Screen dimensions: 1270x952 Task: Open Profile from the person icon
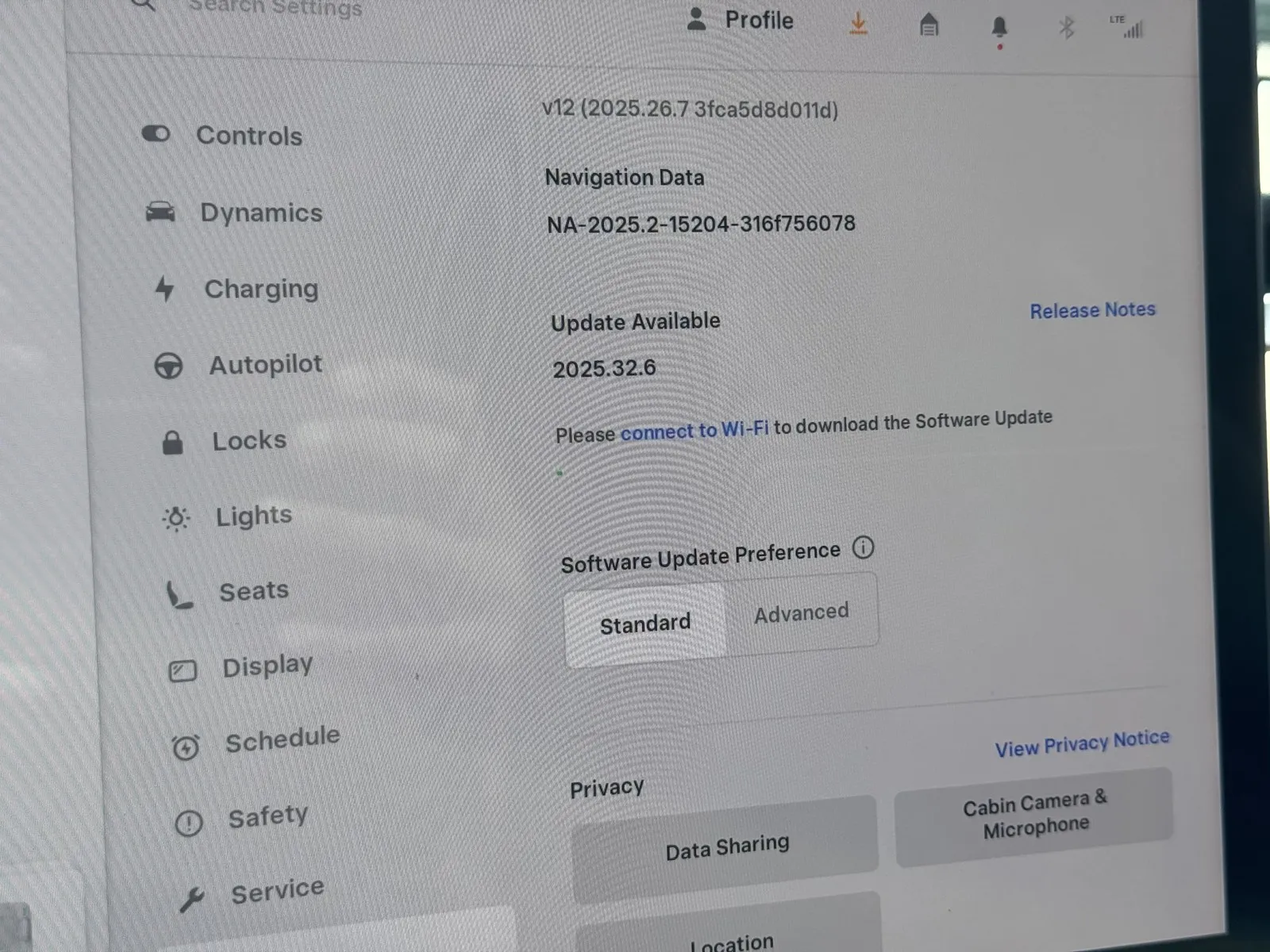(x=696, y=19)
